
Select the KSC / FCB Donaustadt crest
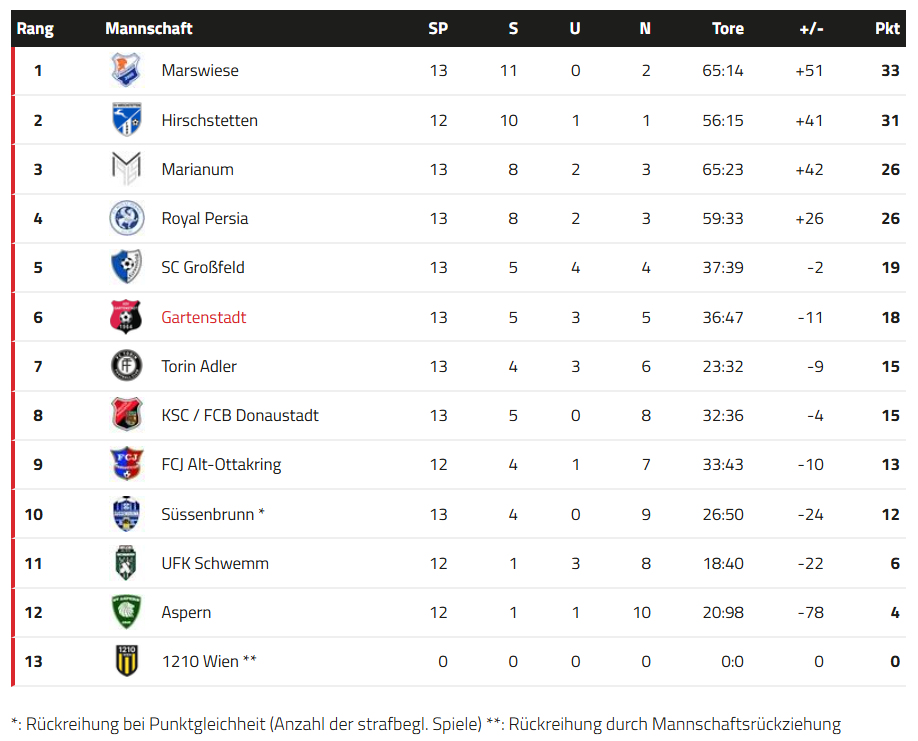click(x=126, y=415)
